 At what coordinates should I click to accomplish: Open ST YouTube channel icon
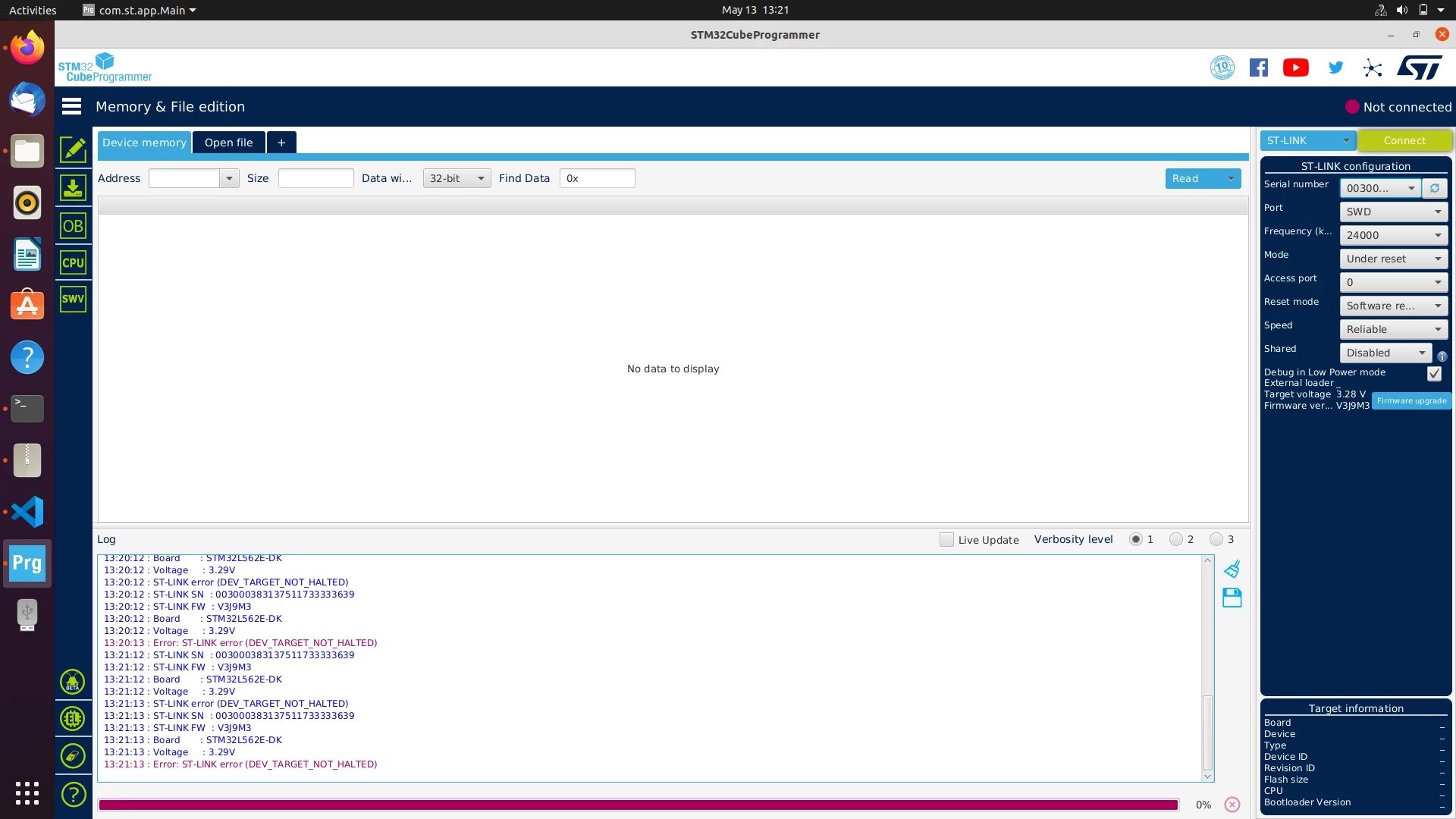(x=1296, y=67)
